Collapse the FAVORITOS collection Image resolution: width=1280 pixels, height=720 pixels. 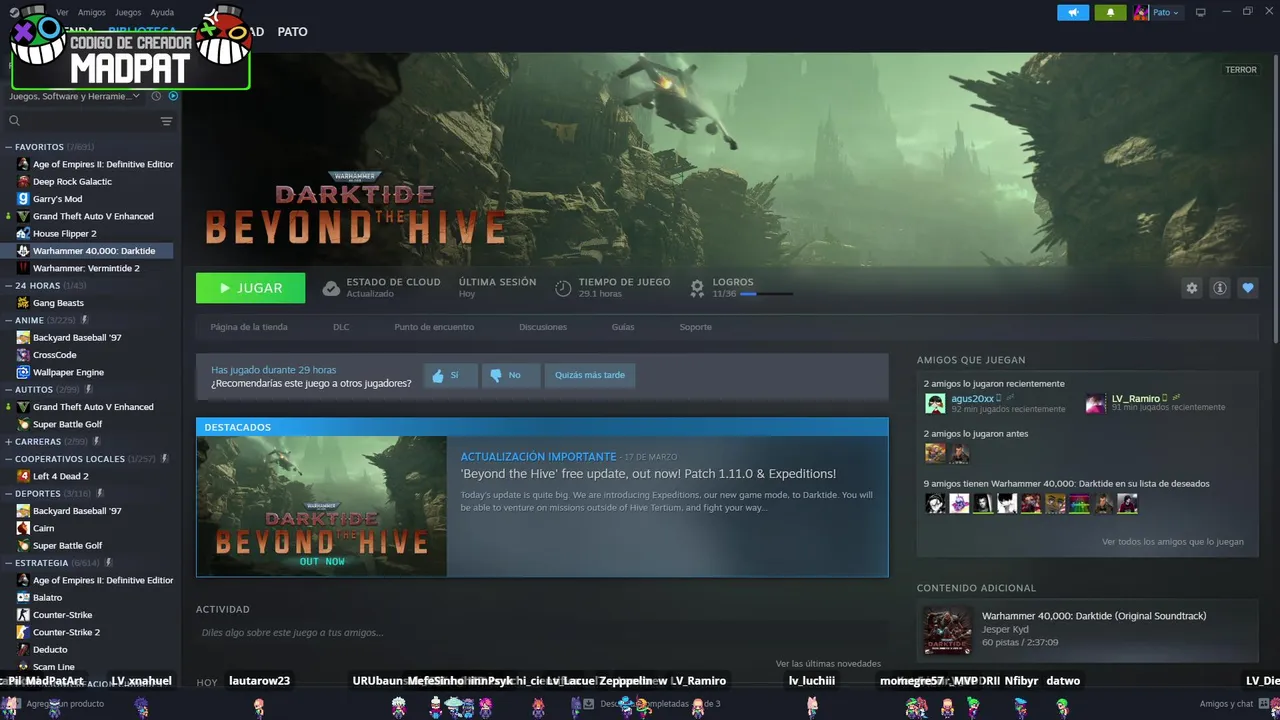click(x=9, y=147)
